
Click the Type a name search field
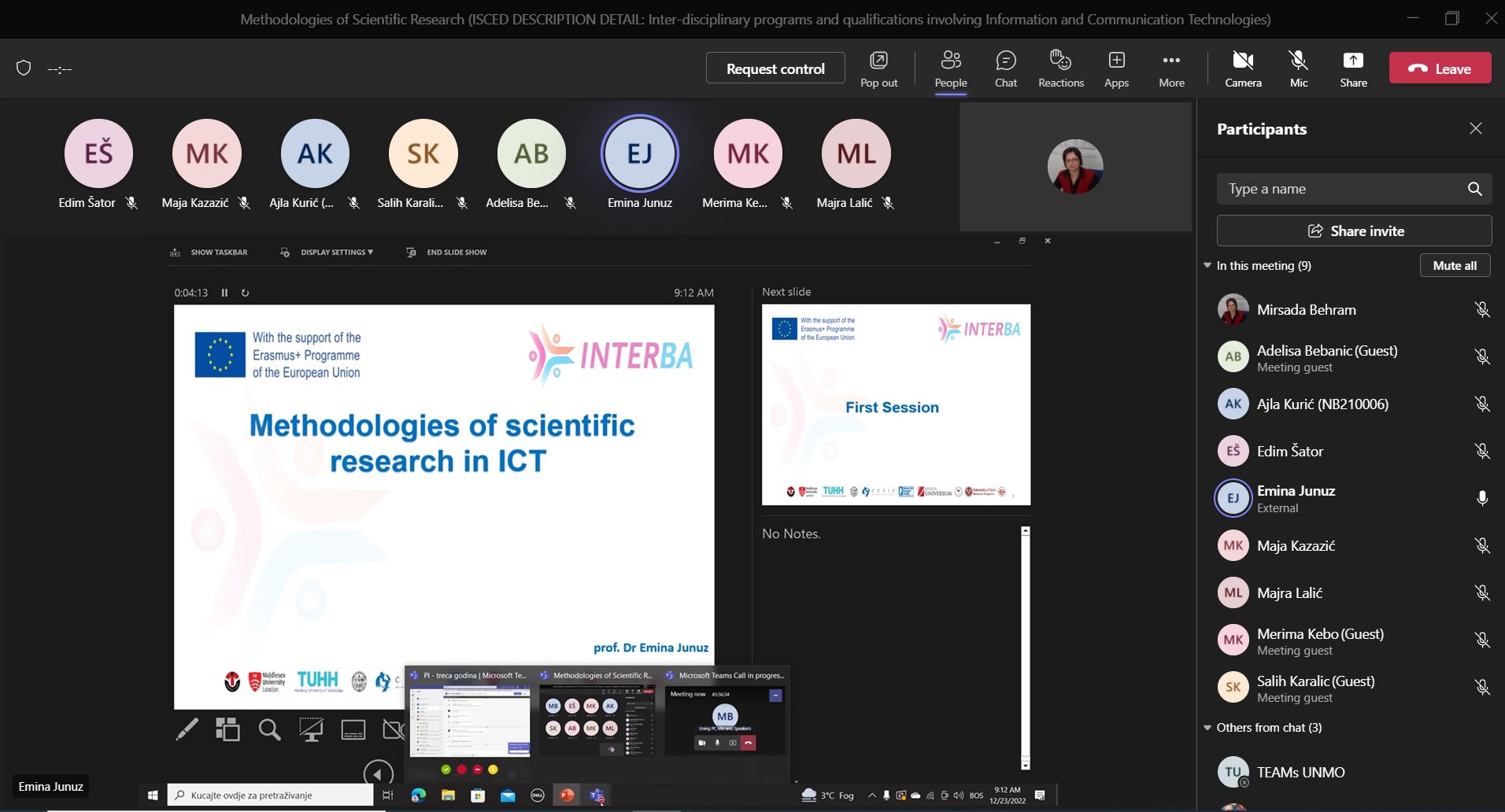1341,189
